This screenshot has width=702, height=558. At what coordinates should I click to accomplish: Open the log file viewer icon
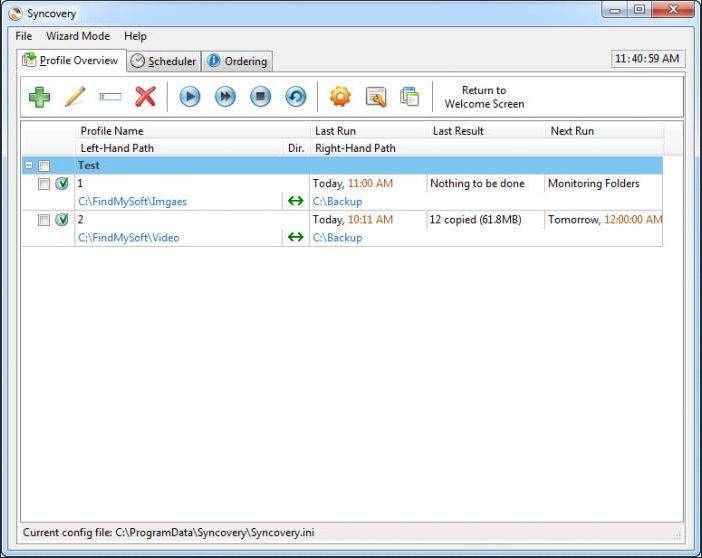coord(375,97)
